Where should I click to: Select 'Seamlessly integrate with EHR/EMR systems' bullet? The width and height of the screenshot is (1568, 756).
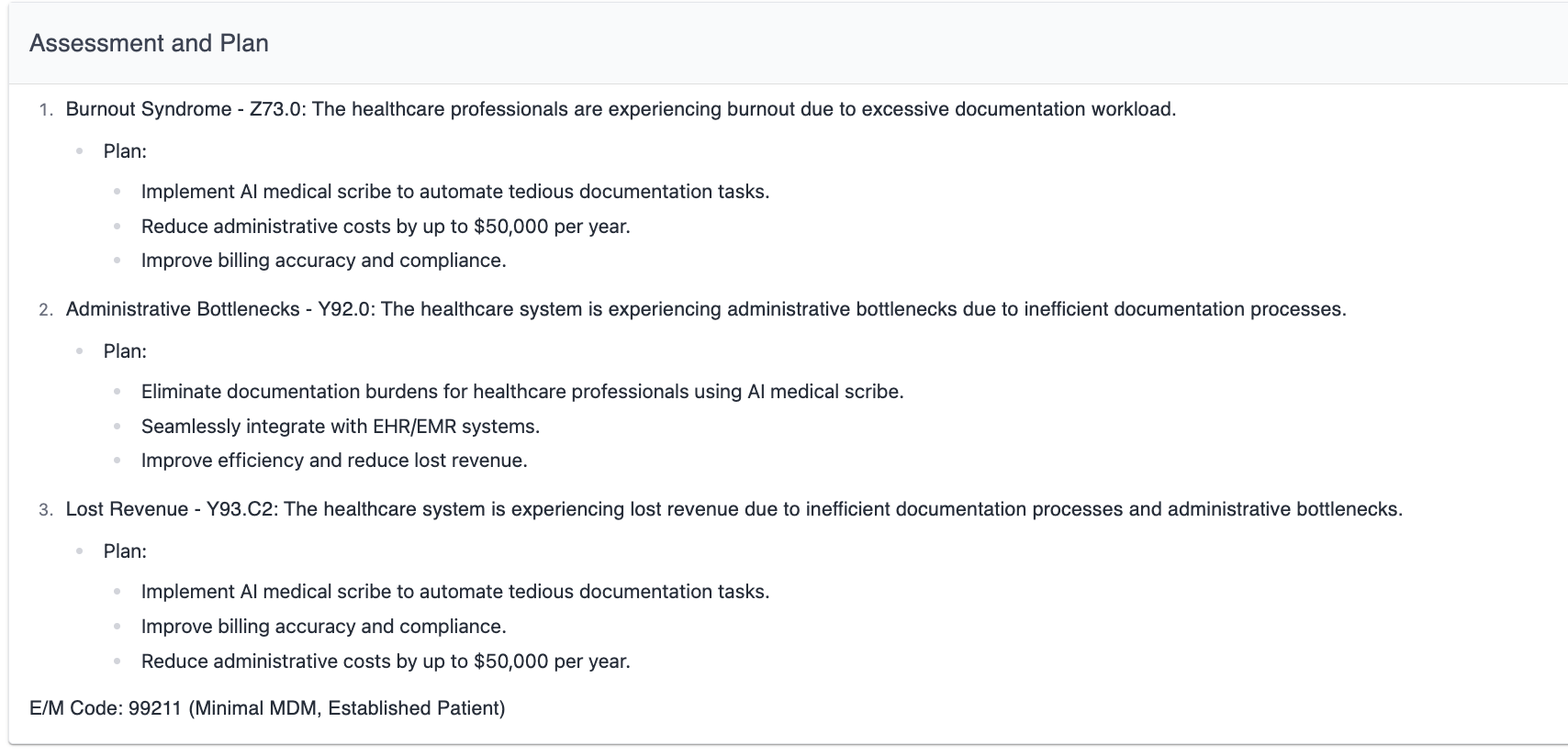pyautogui.click(x=341, y=427)
